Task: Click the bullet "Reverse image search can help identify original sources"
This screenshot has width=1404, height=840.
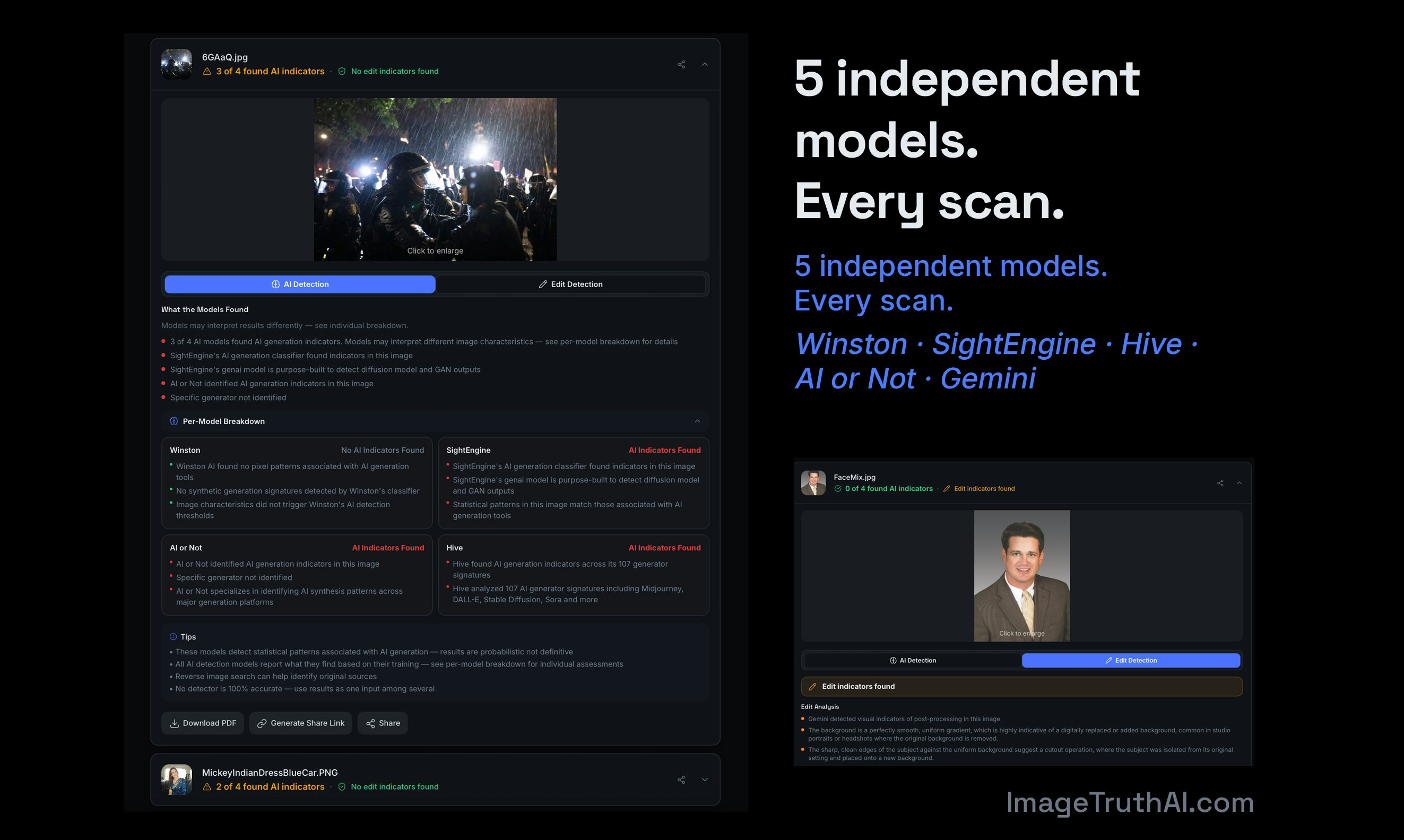Action: click(275, 677)
